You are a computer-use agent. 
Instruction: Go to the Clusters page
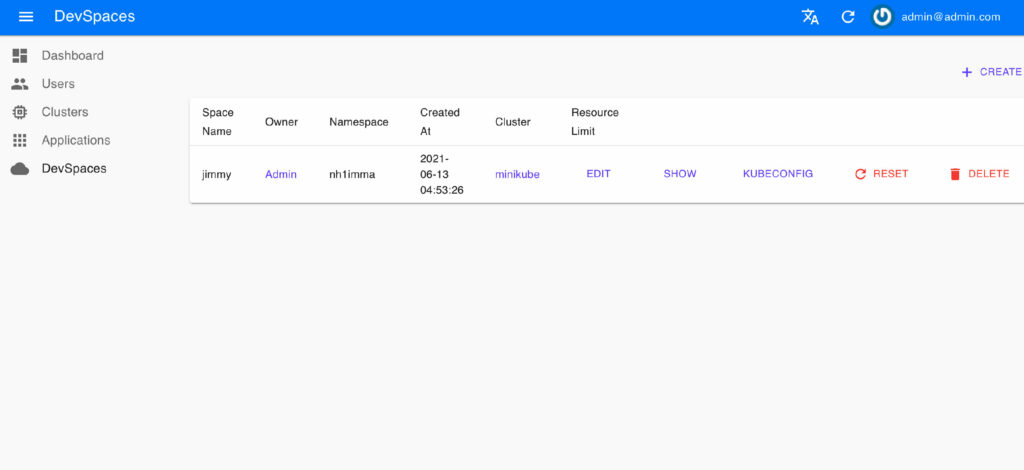coord(65,112)
